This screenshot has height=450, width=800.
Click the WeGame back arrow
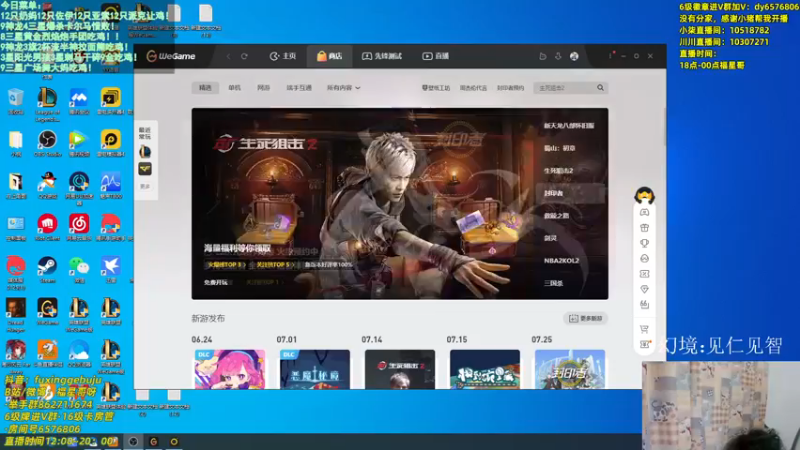coord(228,56)
